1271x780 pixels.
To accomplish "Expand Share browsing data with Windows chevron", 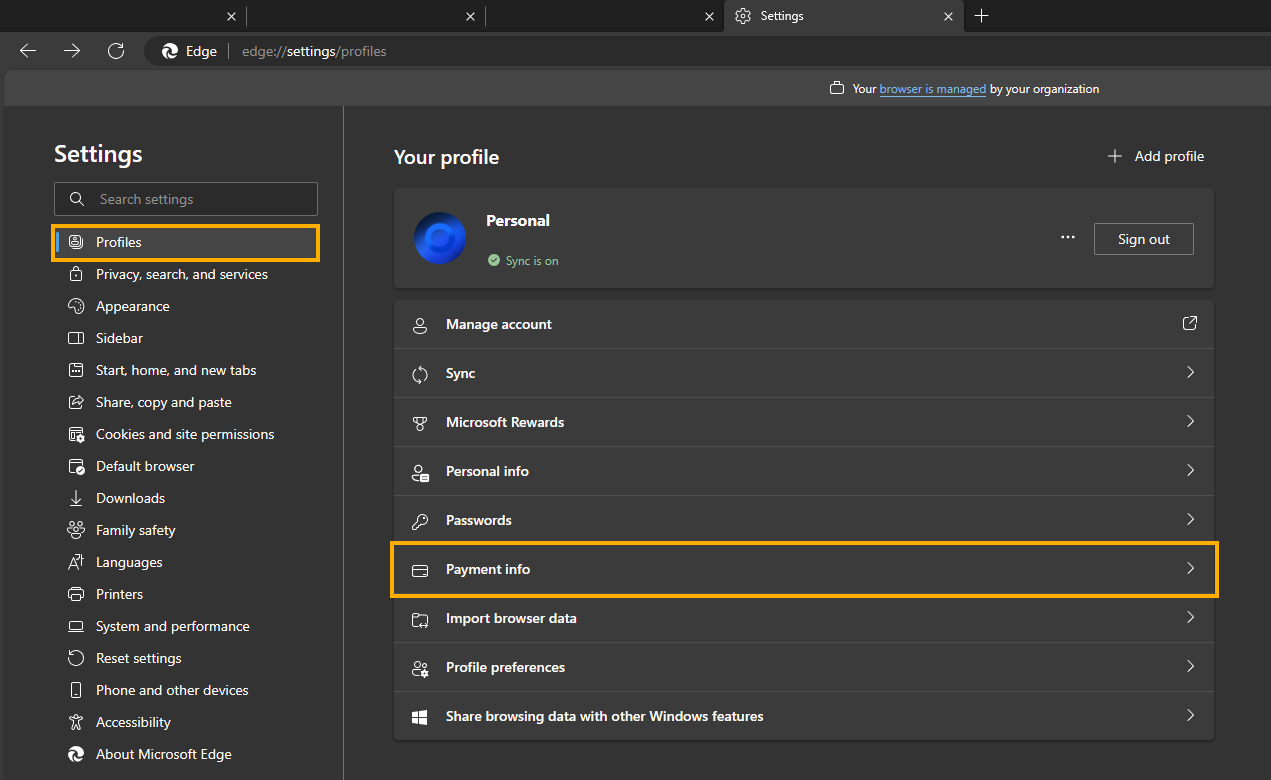I will tap(1190, 715).
